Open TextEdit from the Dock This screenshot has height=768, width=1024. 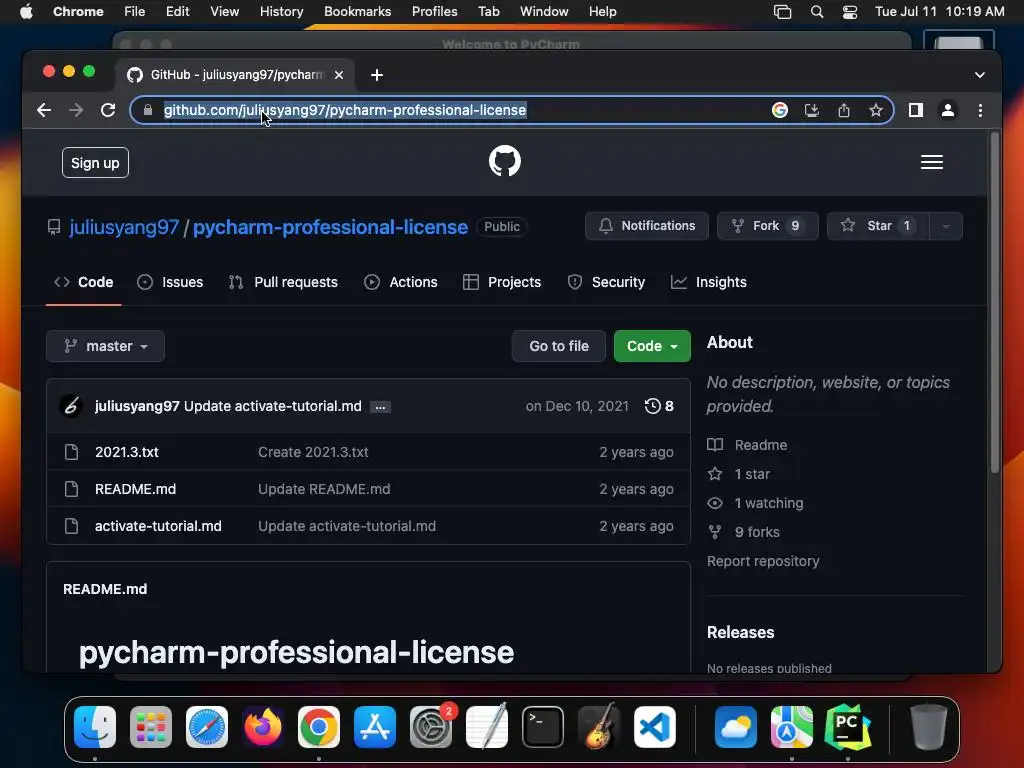pos(487,727)
